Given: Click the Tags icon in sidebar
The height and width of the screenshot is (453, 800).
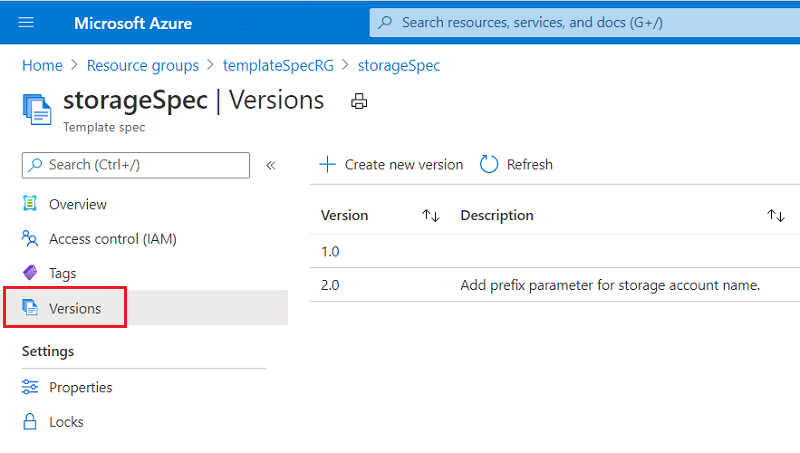Looking at the screenshot, I should (30, 273).
